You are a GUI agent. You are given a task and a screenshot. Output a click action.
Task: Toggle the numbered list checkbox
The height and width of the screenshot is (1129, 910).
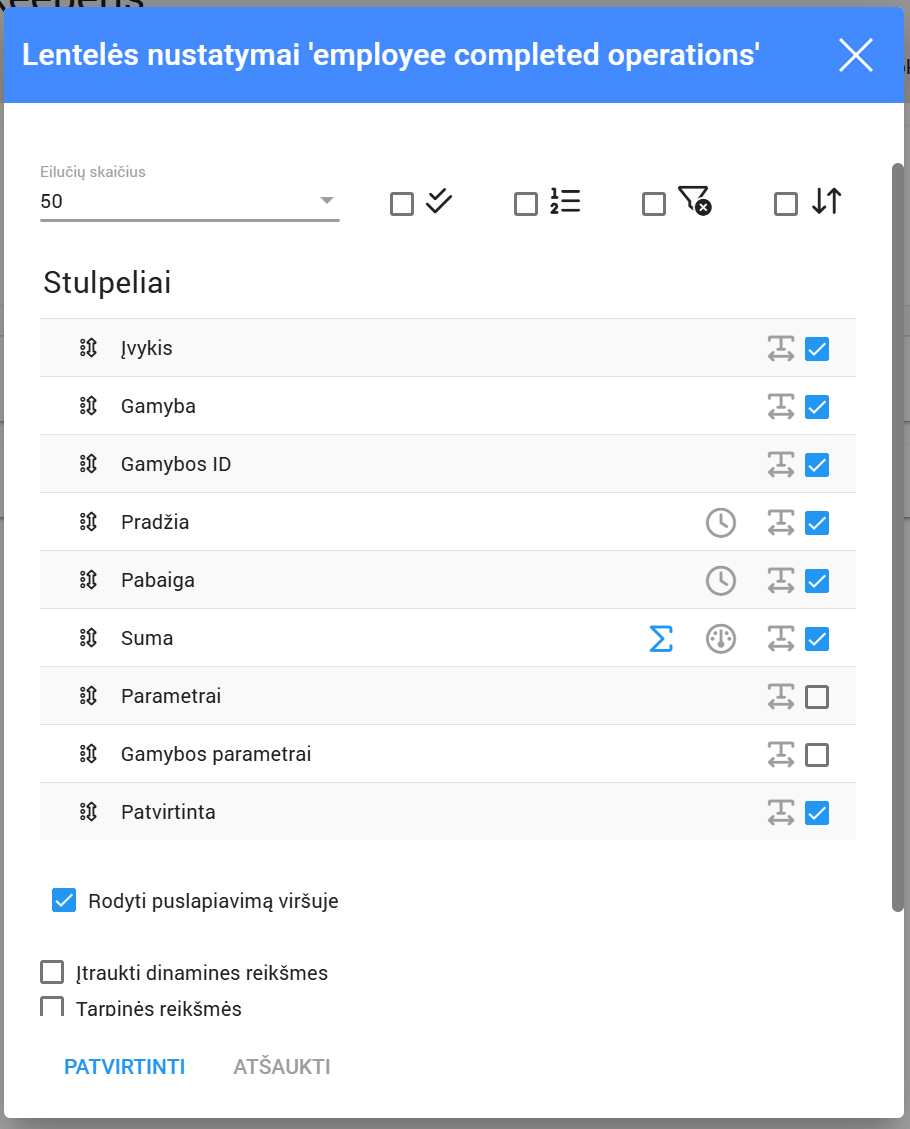tap(526, 205)
